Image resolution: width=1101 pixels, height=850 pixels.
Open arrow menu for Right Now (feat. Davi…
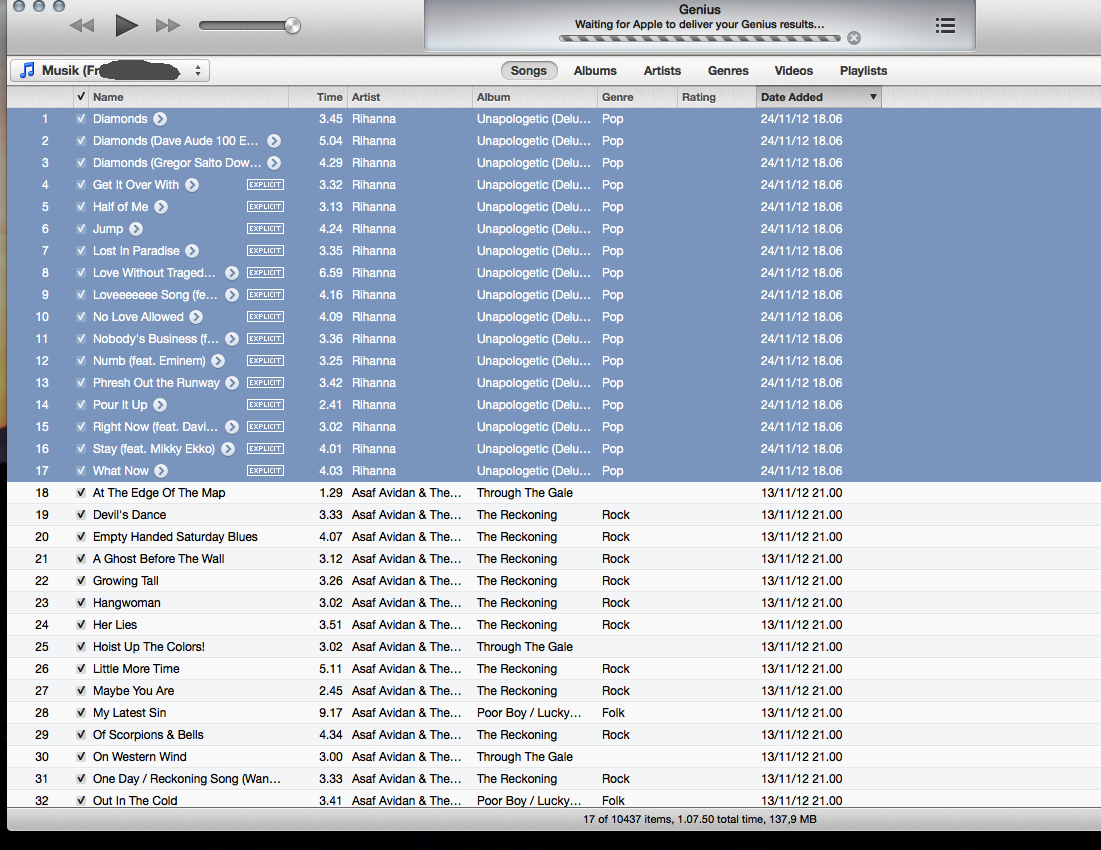pos(232,427)
